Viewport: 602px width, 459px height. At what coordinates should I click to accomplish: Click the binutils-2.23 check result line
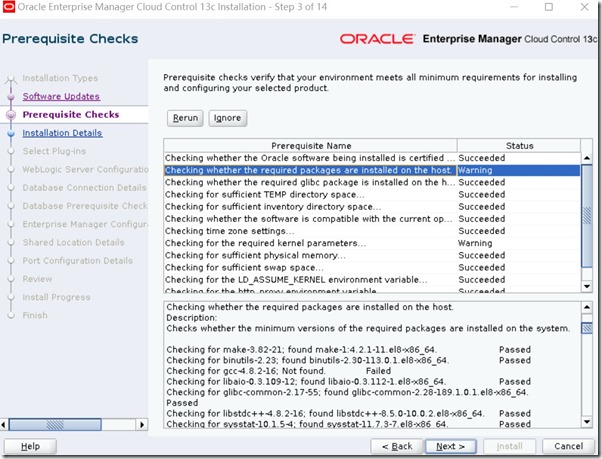349,360
